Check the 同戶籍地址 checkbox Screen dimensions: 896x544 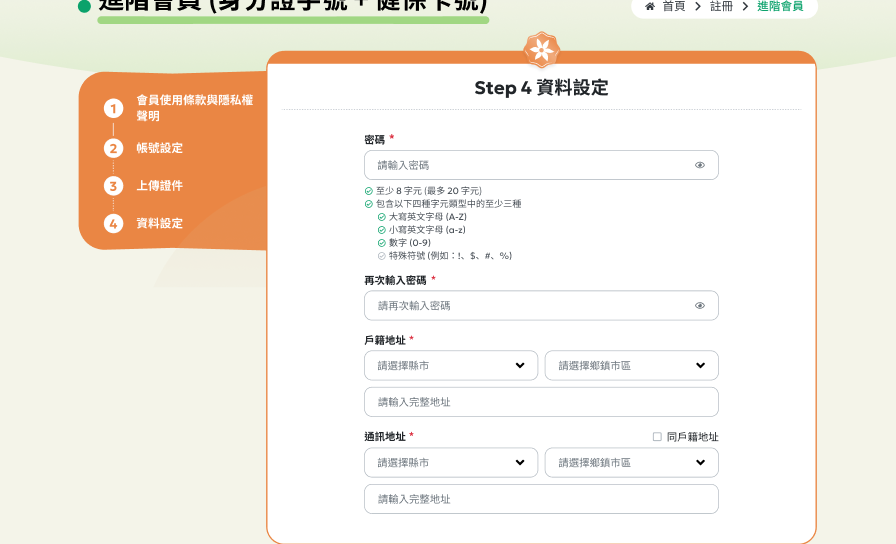coord(657,437)
